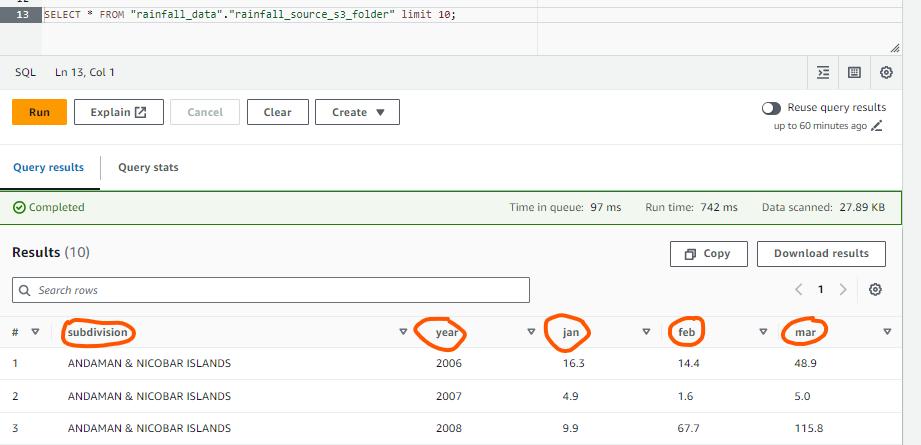Open the results table preferences gear
The image size is (921, 445).
(x=875, y=289)
